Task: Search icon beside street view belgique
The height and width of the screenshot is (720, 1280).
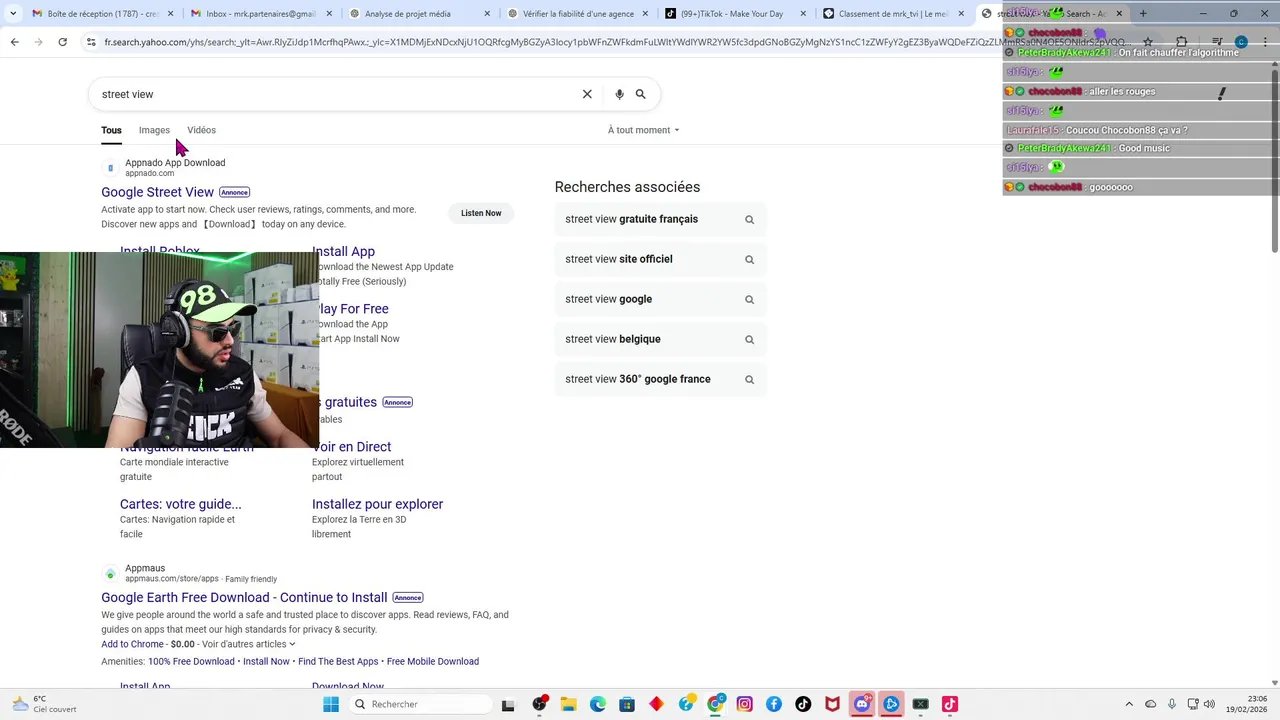Action: [x=749, y=339]
